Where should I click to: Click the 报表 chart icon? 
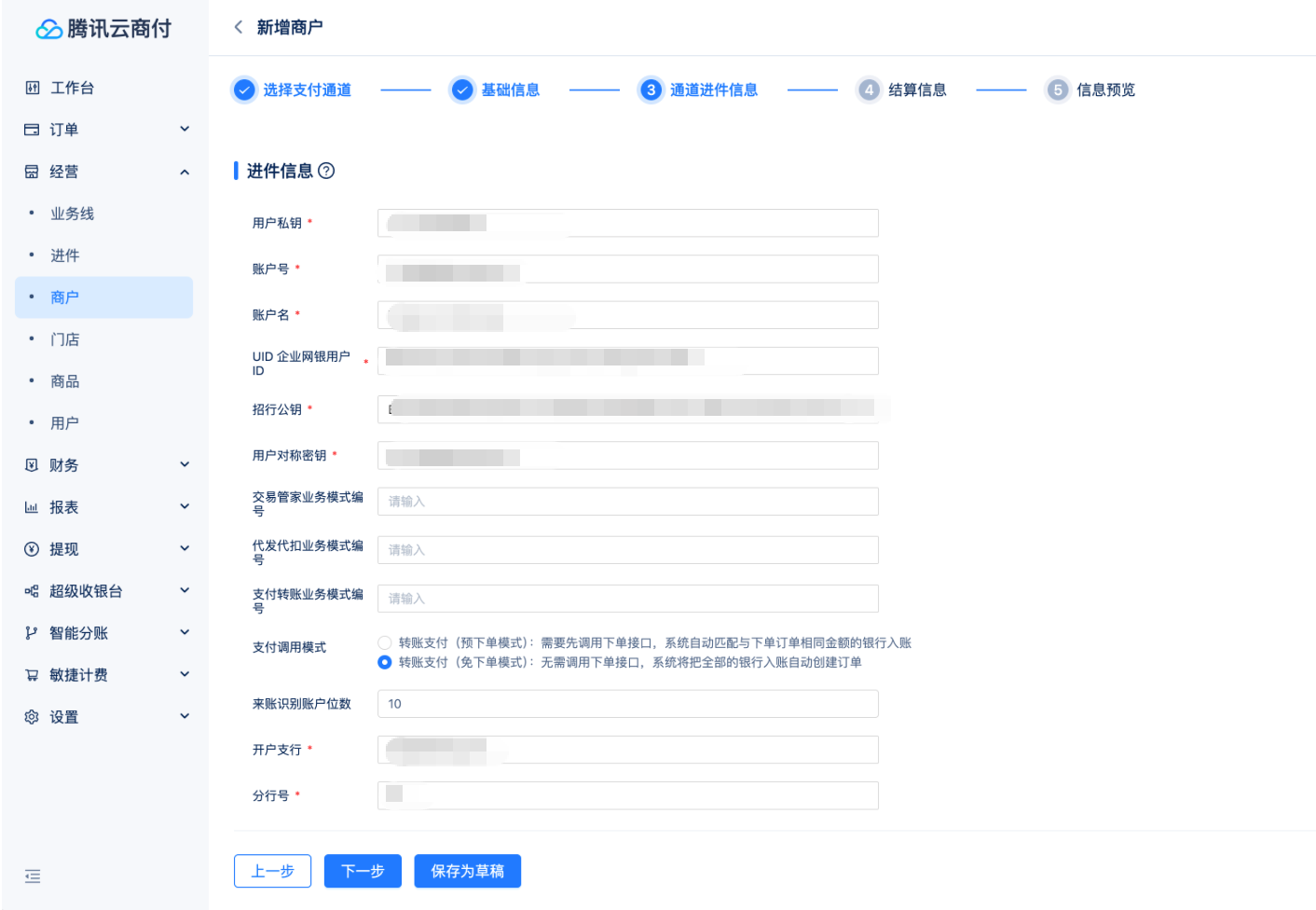(32, 507)
